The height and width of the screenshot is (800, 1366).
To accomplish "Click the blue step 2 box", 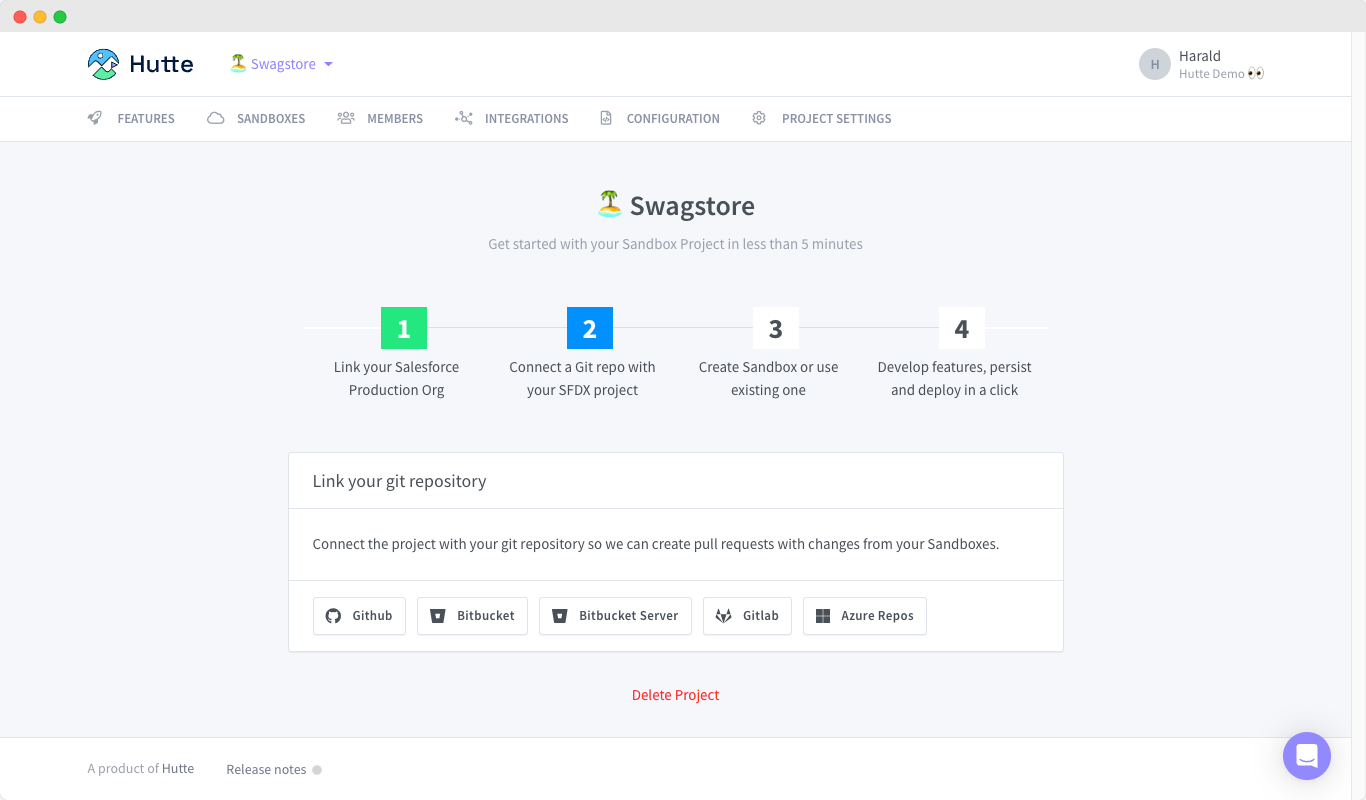I will (x=590, y=328).
